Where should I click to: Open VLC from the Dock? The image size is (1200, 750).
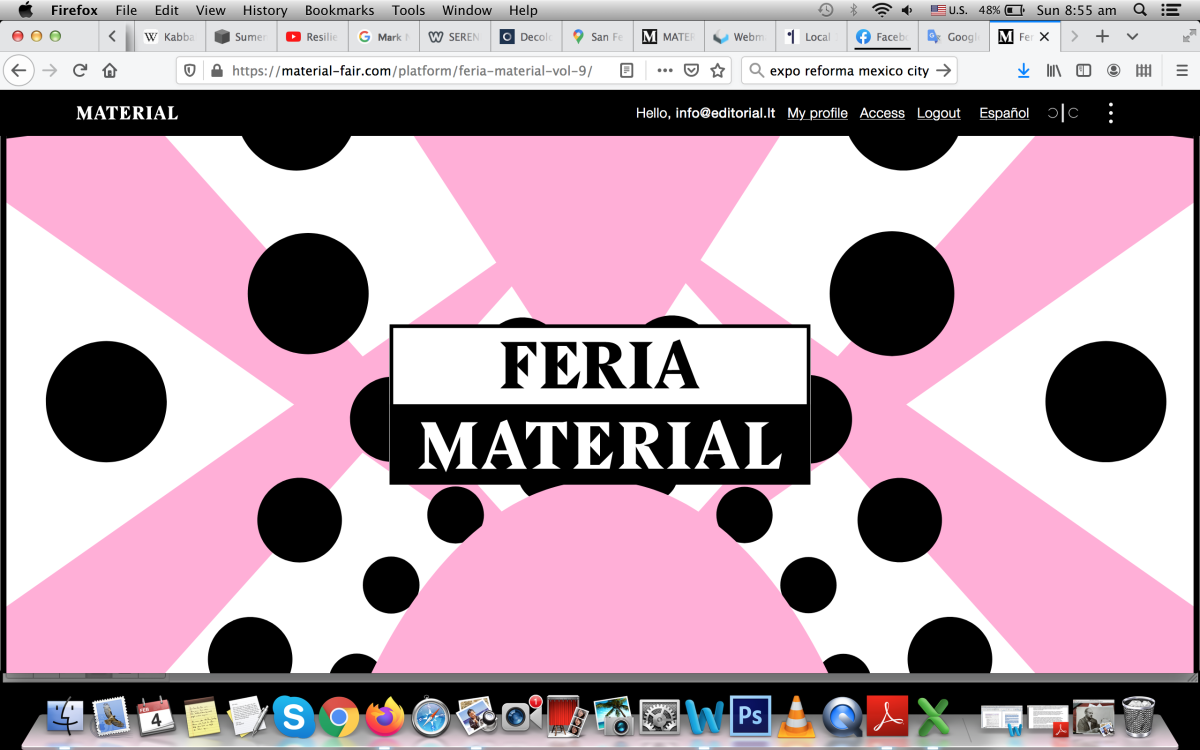tap(796, 716)
